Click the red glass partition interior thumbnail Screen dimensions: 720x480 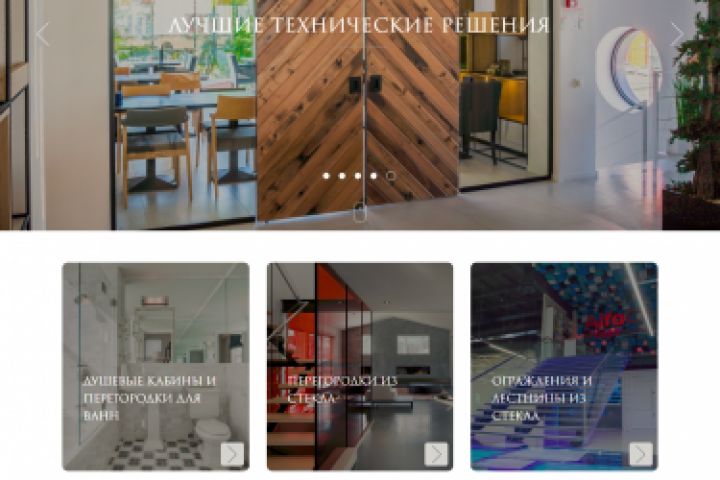pyautogui.click(x=360, y=366)
